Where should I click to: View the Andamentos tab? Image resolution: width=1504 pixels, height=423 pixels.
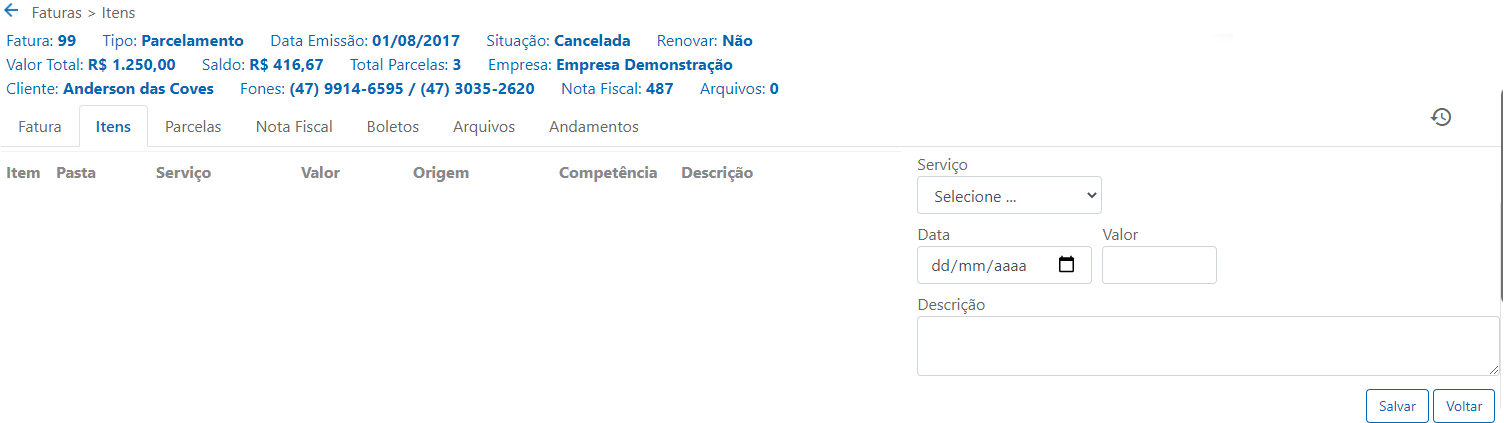pos(594,127)
